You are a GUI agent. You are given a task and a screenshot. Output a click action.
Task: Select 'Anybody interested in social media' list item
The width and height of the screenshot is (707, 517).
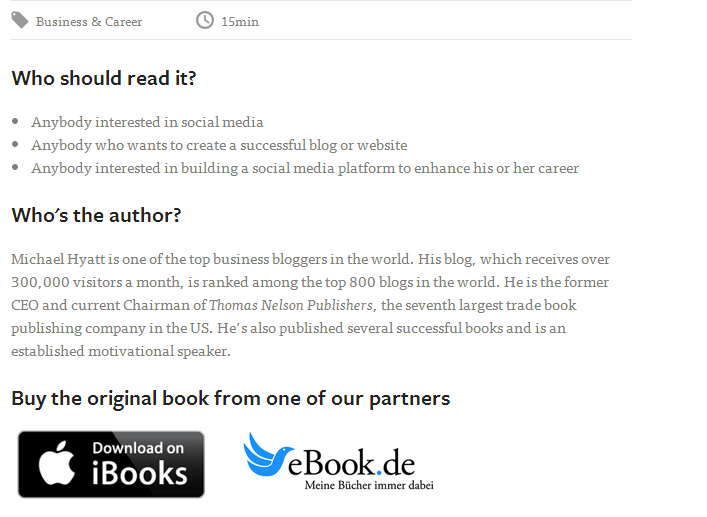coord(147,122)
